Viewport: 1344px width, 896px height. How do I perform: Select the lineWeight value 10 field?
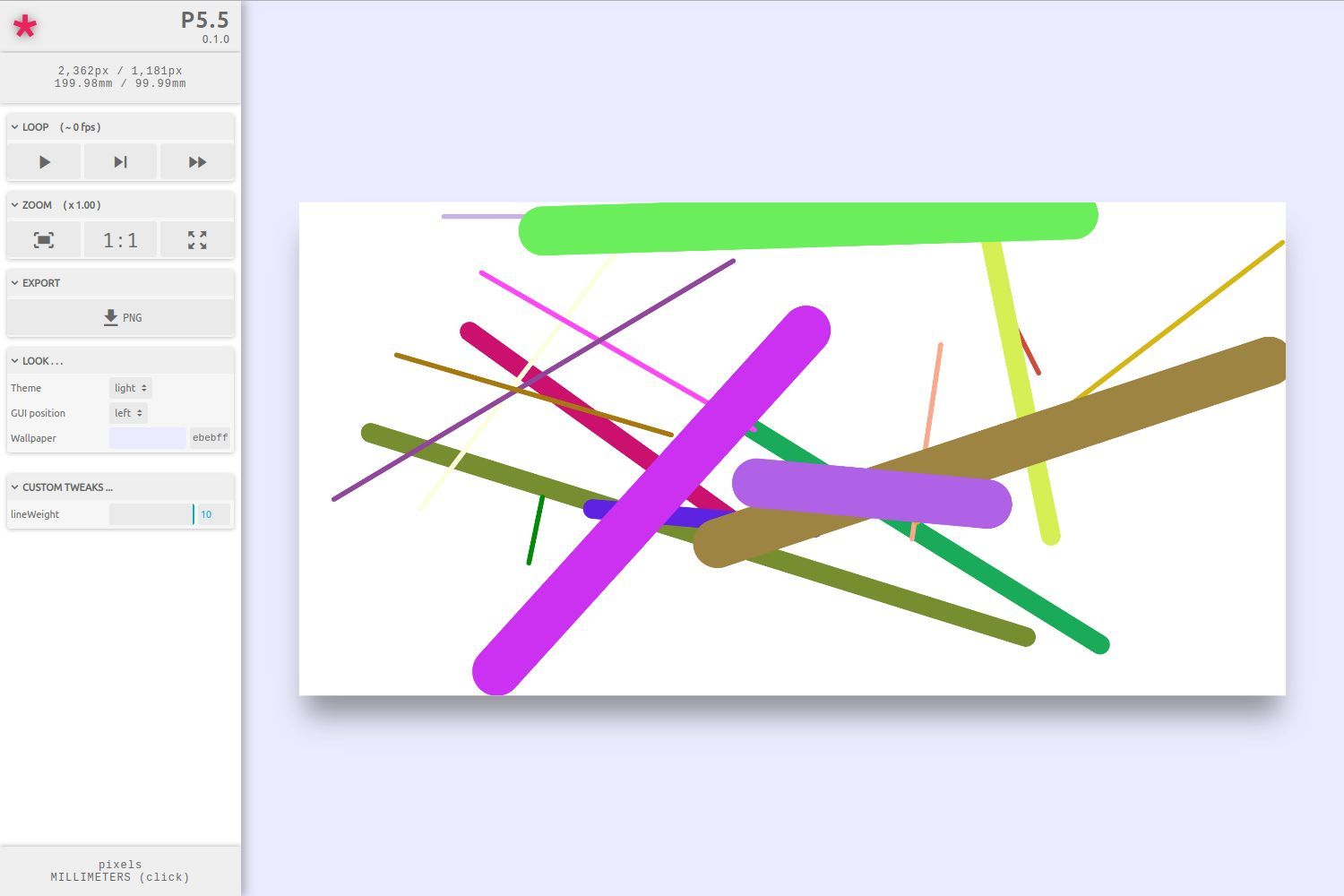tap(206, 514)
